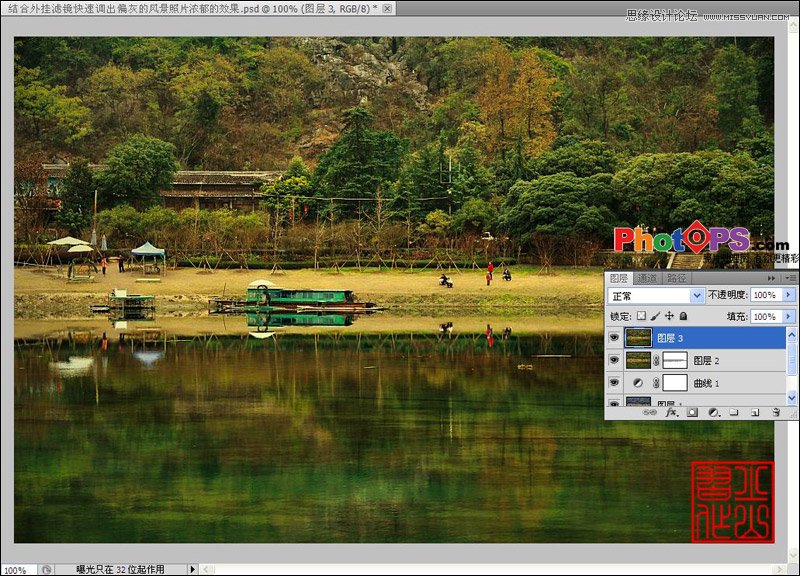Screen dimensions: 800x576
Task: Open the Layers panel menu button
Action: pos(790,277)
